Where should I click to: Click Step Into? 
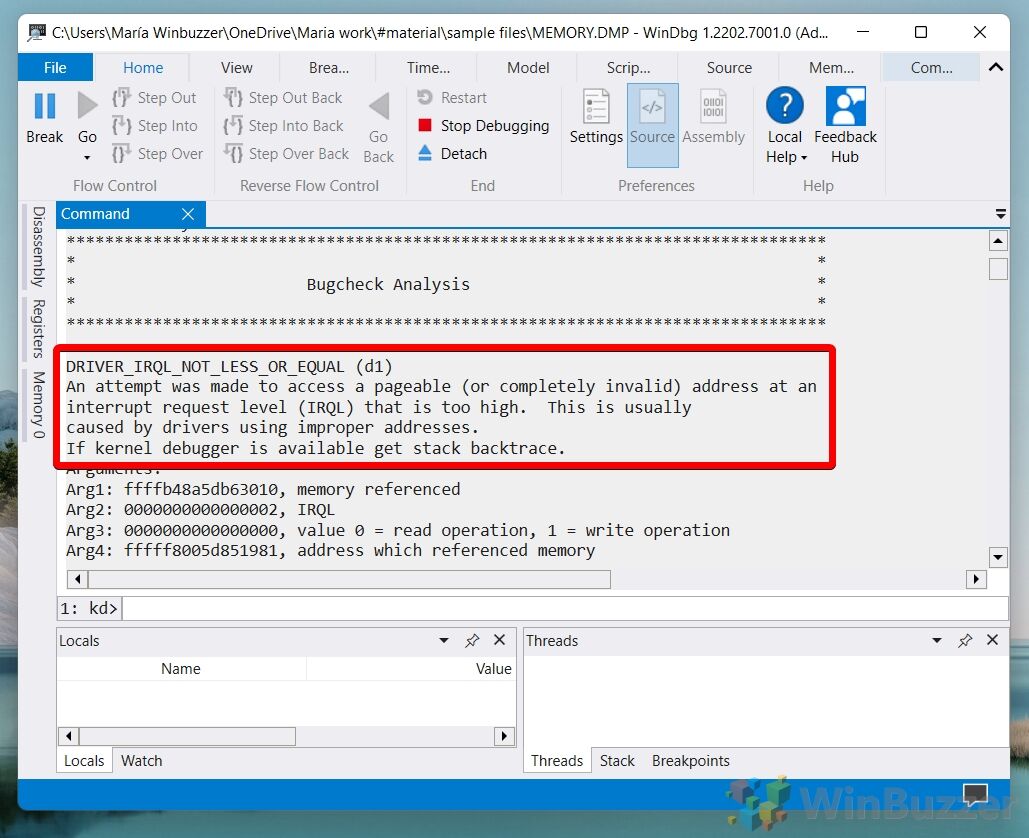[155, 125]
